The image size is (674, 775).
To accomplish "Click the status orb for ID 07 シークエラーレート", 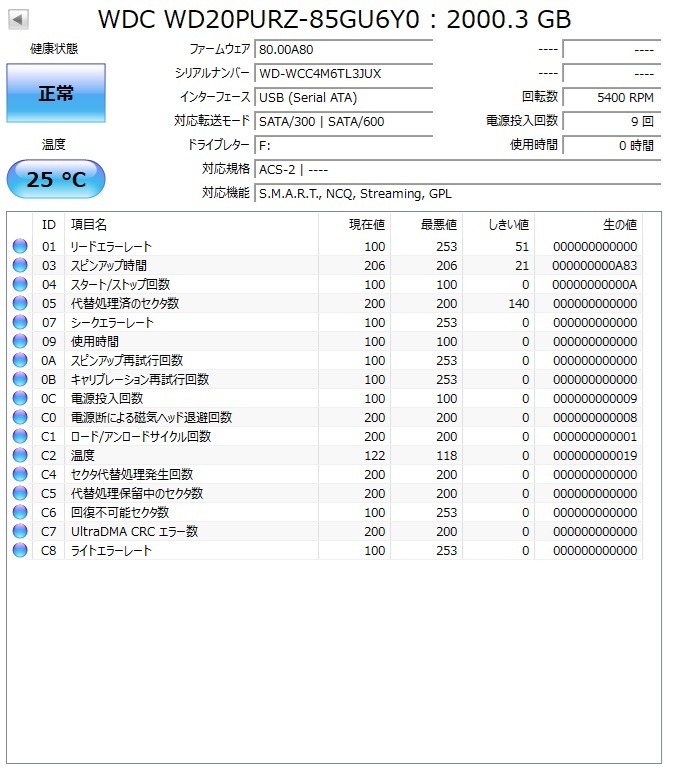I will pyautogui.click(x=20, y=322).
